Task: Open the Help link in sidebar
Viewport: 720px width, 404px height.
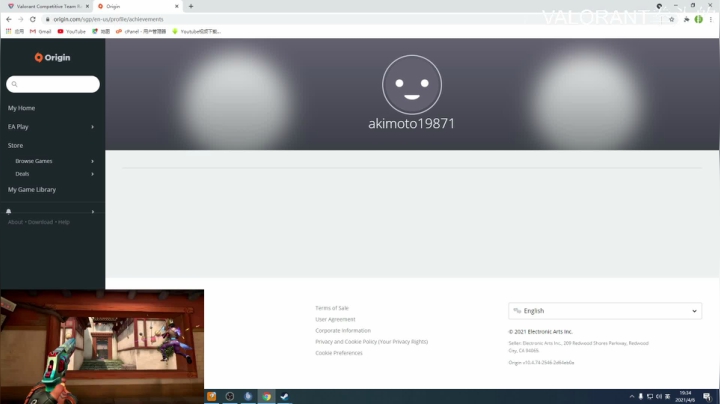Action: tap(64, 222)
